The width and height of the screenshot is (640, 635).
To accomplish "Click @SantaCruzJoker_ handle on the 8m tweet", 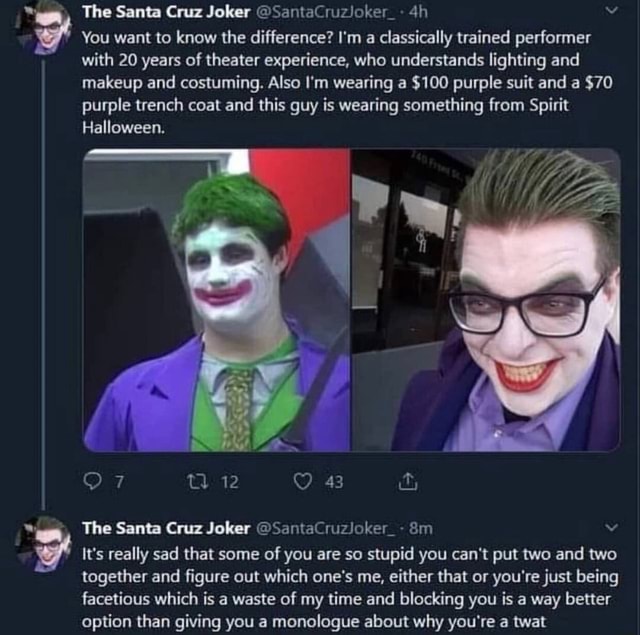I will [324, 528].
